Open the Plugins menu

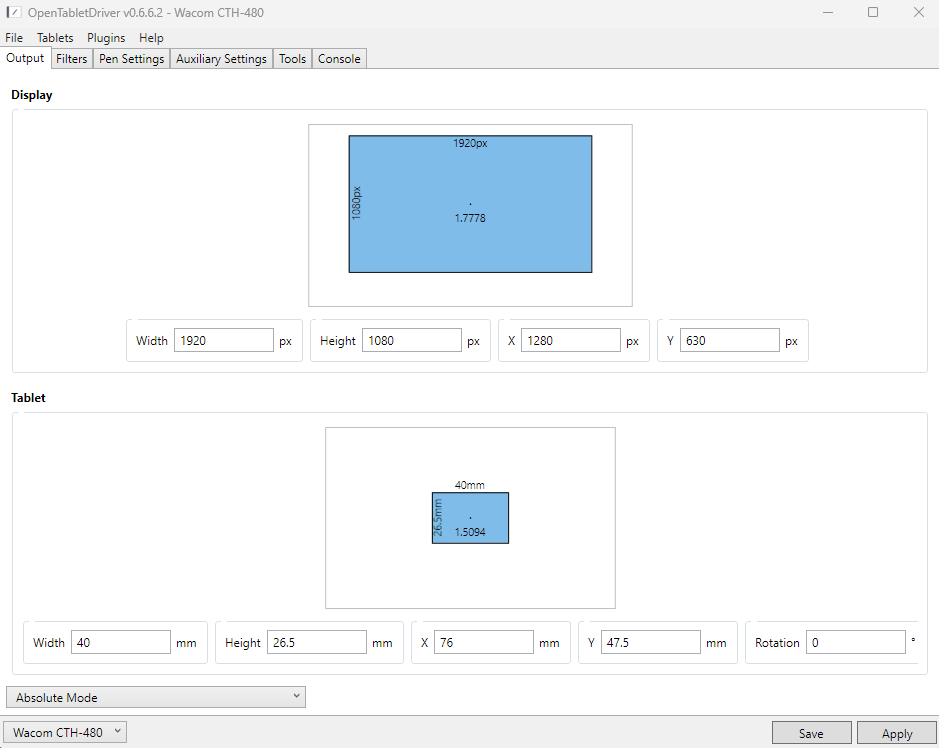106,38
